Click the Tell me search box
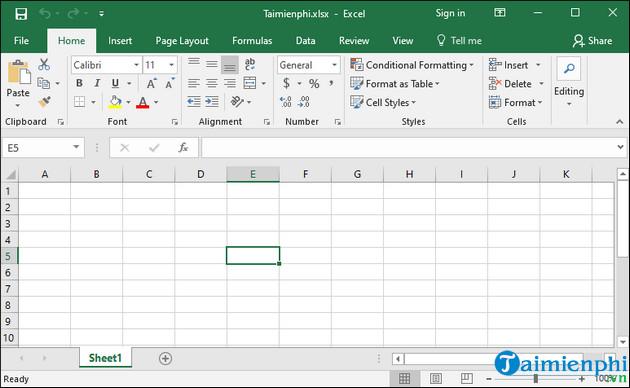 point(459,41)
